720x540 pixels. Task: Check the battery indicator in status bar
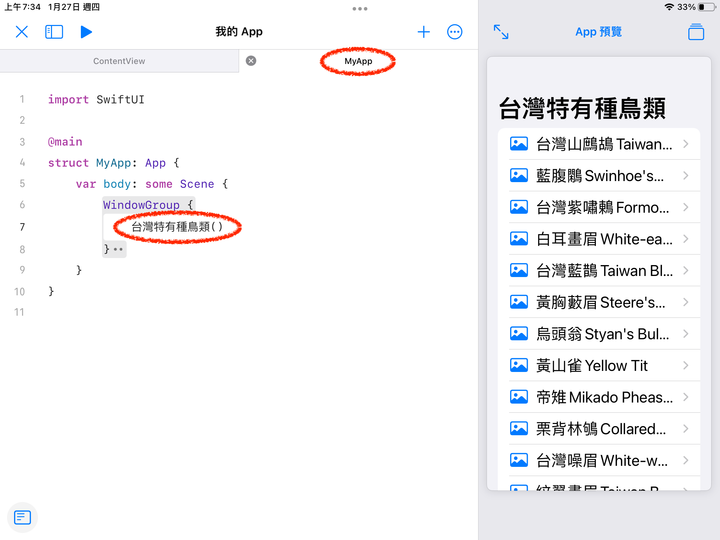706,7
